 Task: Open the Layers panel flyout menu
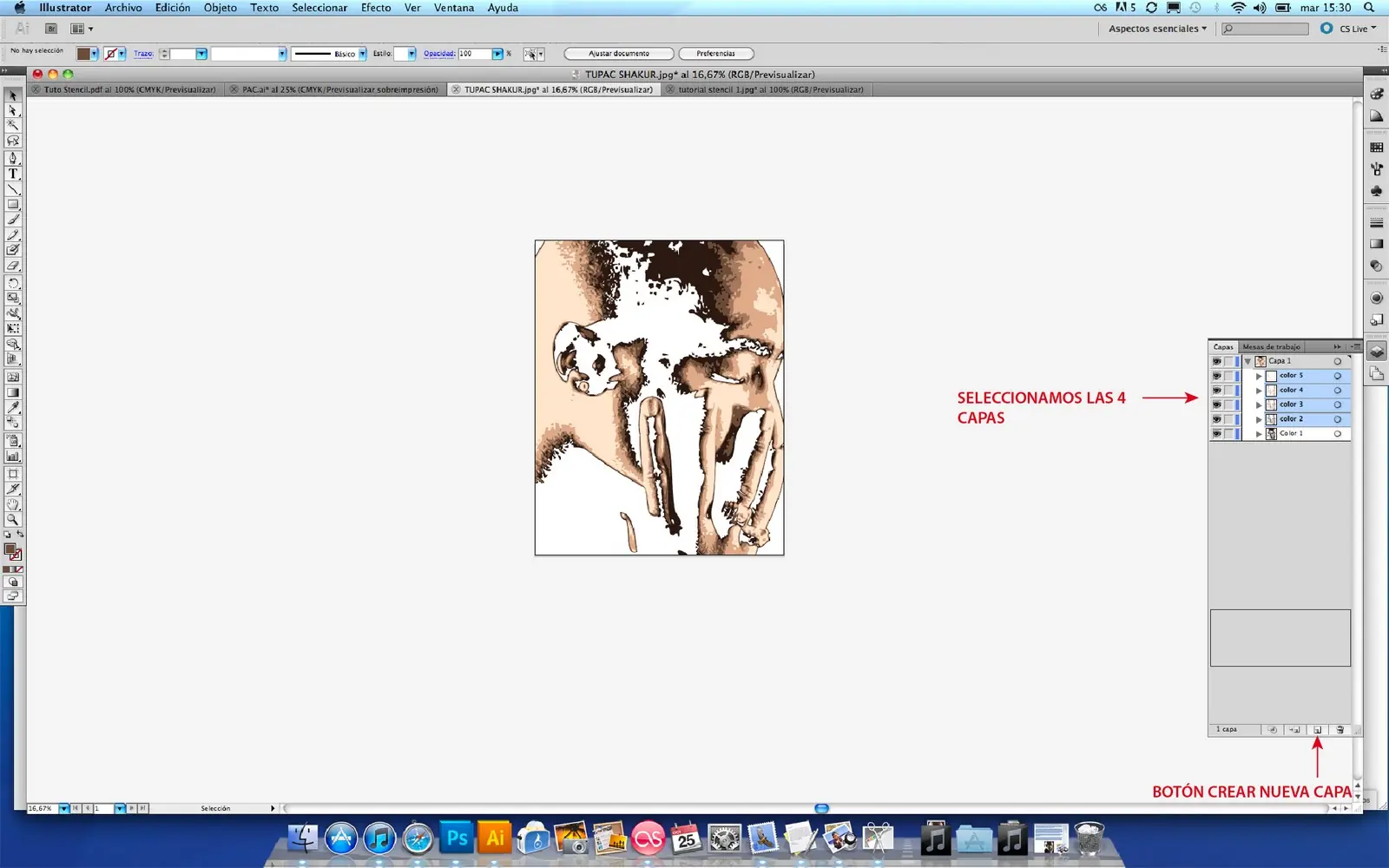[1356, 346]
